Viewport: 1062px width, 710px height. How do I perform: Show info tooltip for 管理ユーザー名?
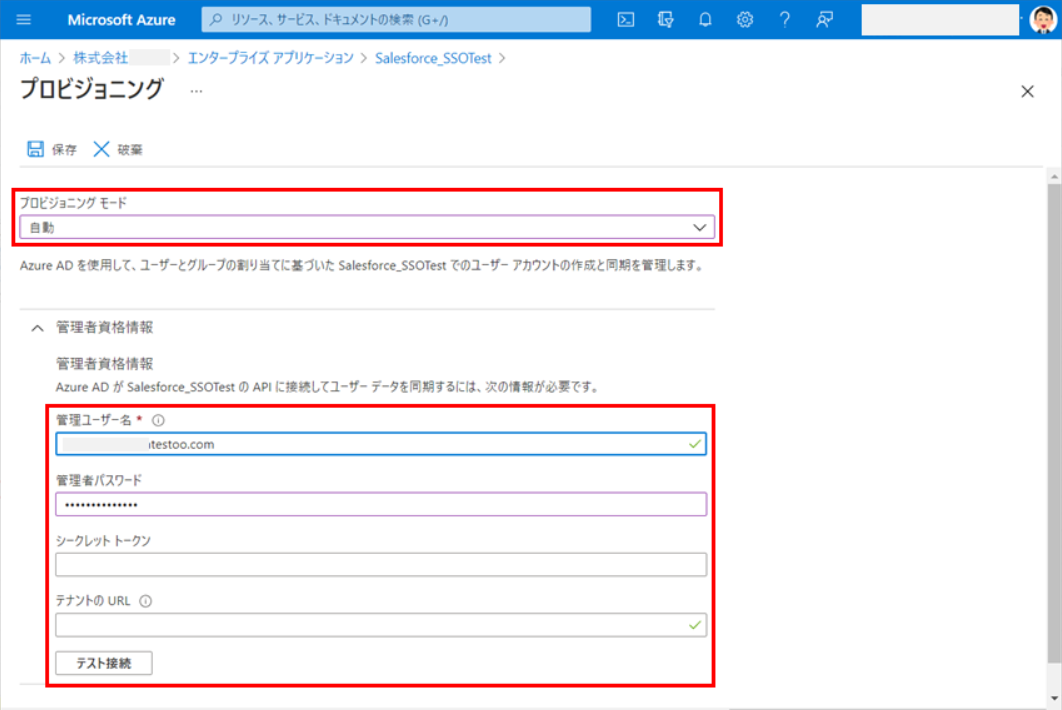pyautogui.click(x=158, y=420)
